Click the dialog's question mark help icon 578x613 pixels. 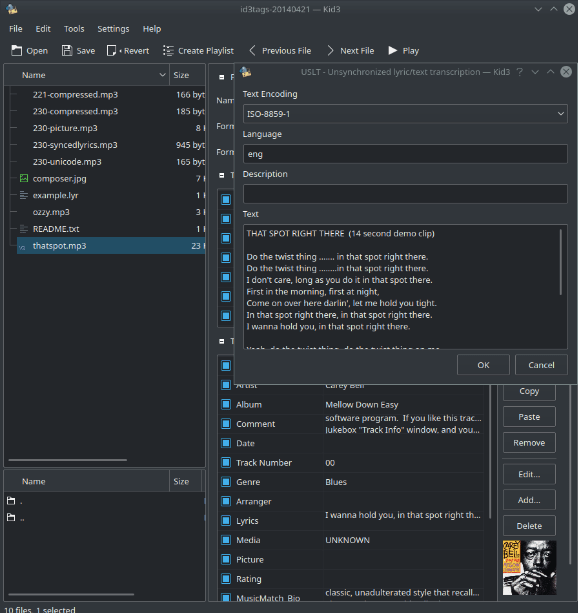click(x=519, y=72)
